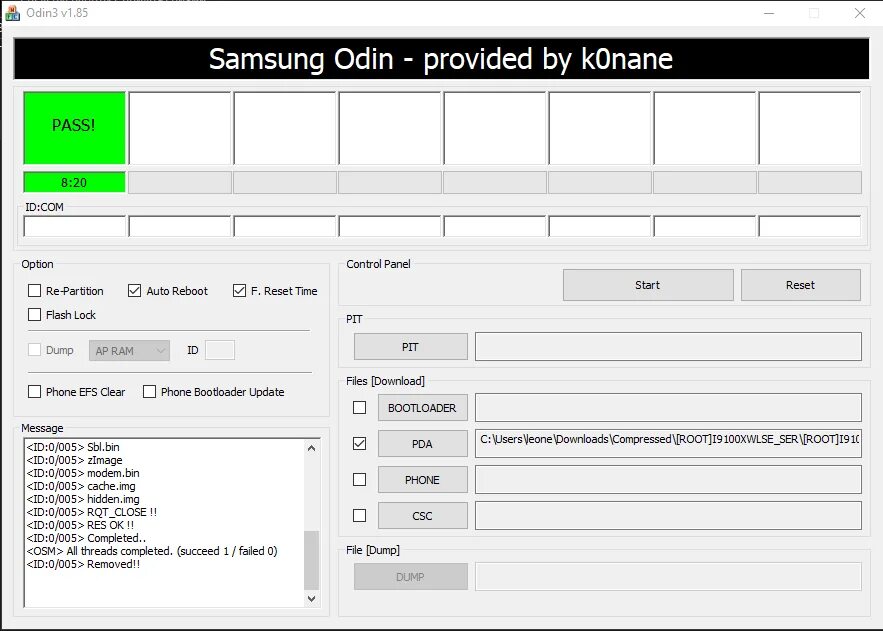Tick the checkbox beside CSC

[359, 515]
